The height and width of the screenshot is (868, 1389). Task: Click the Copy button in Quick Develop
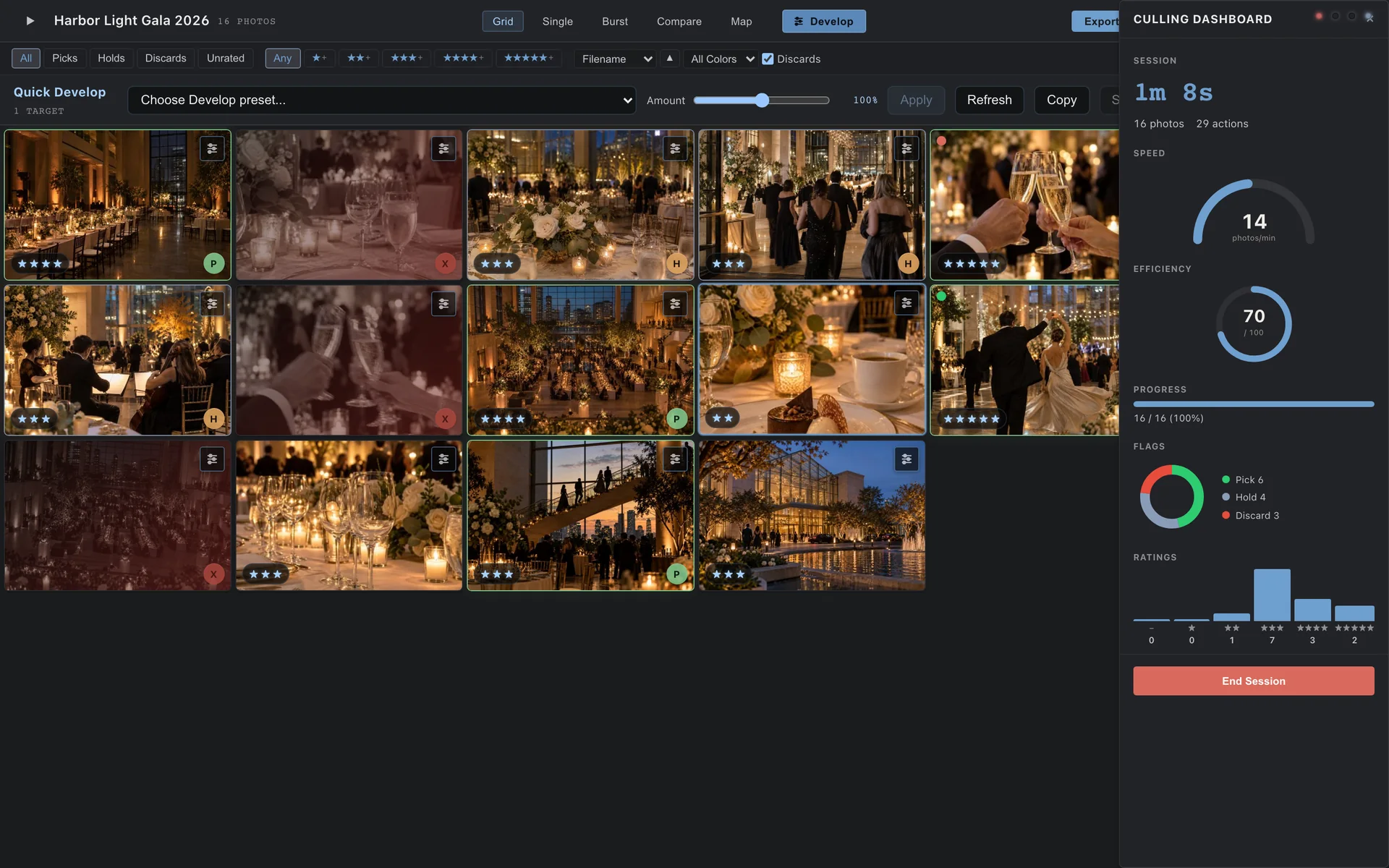pyautogui.click(x=1061, y=100)
